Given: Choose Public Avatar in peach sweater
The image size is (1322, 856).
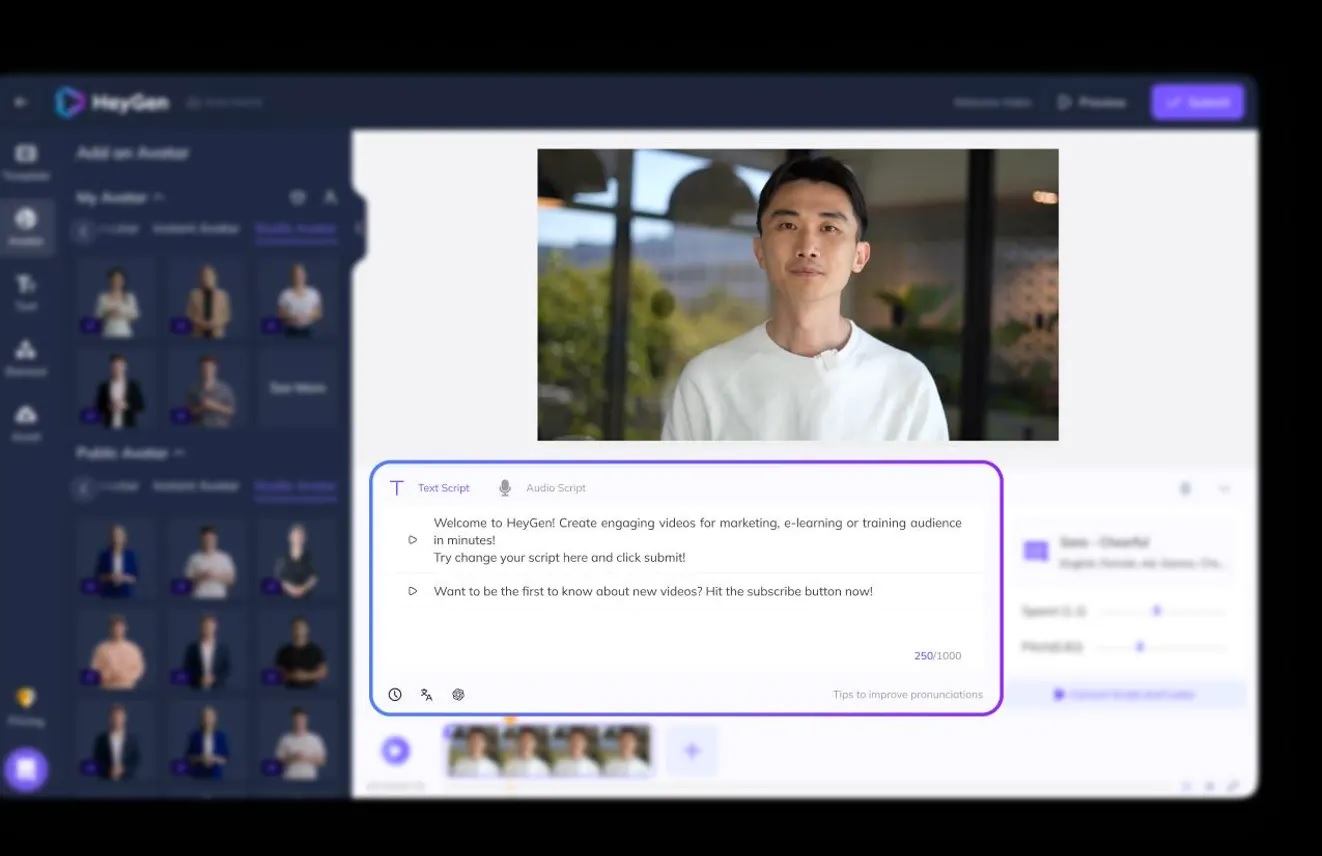Looking at the screenshot, I should (117, 650).
